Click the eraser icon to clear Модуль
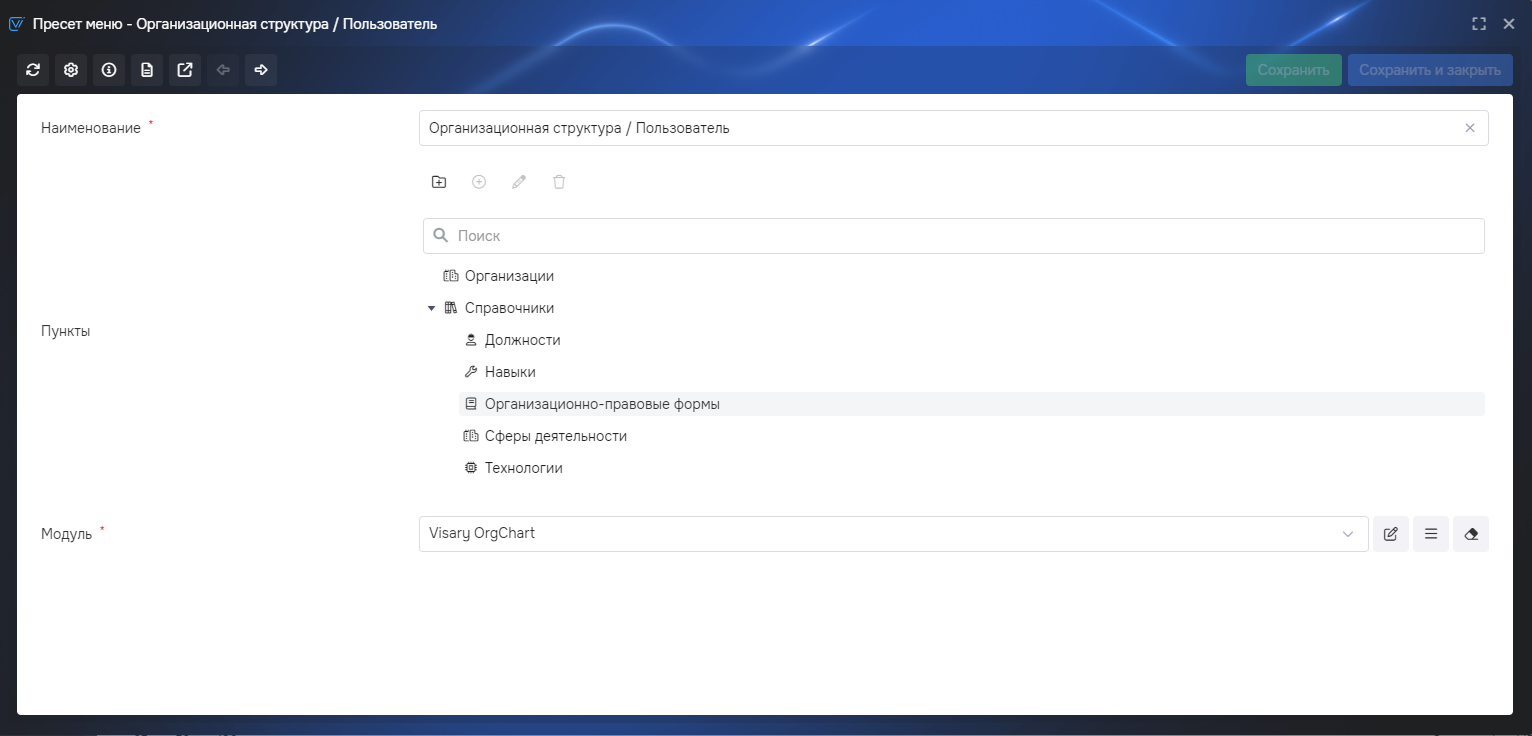1532x736 pixels. [1471, 534]
